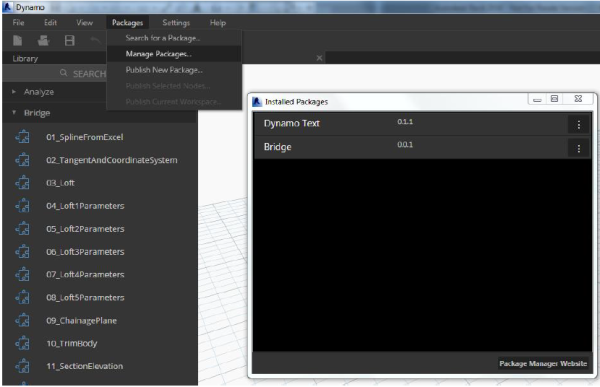Open the three-dot menu for Bridge package
The width and height of the screenshot is (600, 387).
[579, 148]
